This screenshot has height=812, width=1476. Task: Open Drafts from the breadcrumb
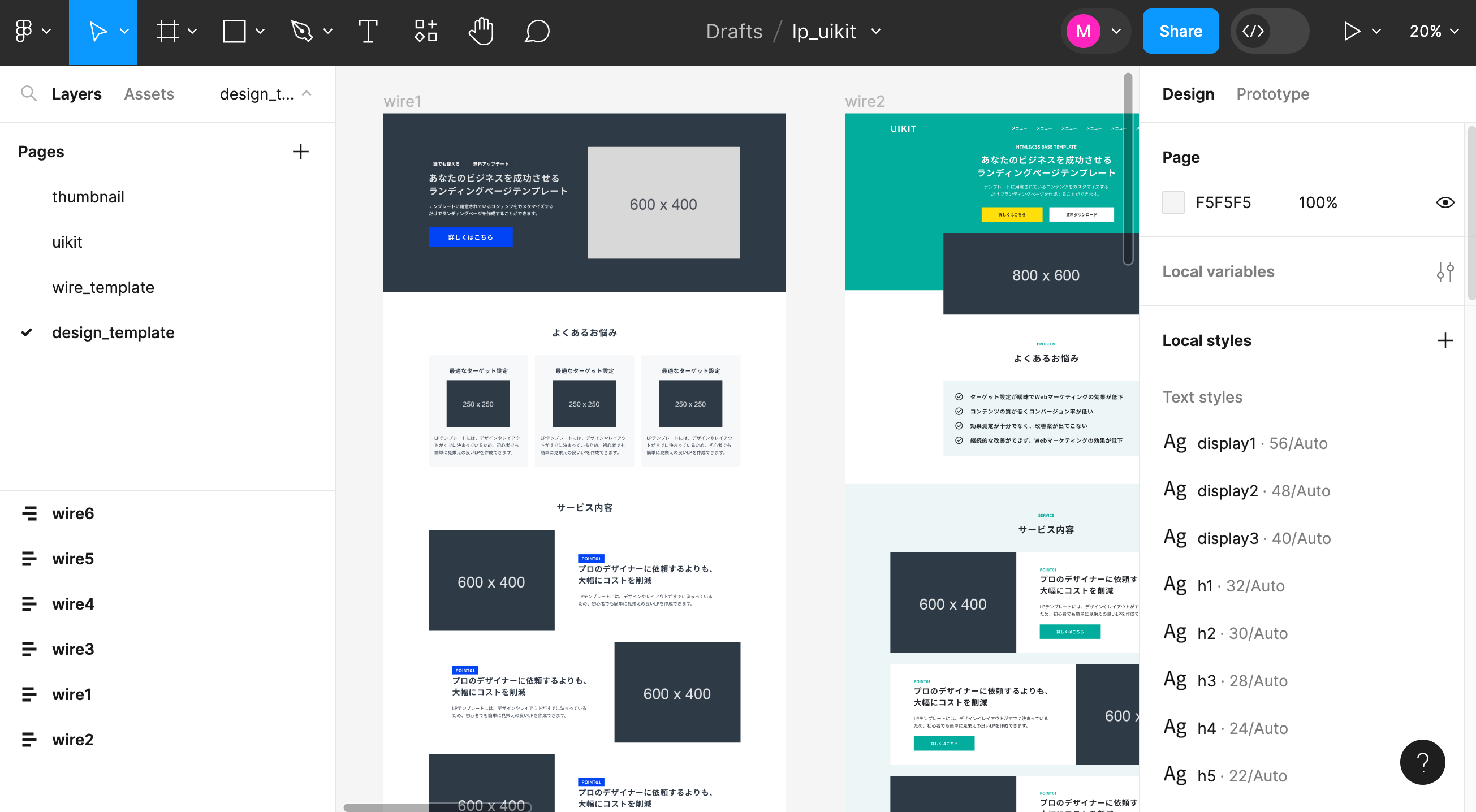[734, 31]
